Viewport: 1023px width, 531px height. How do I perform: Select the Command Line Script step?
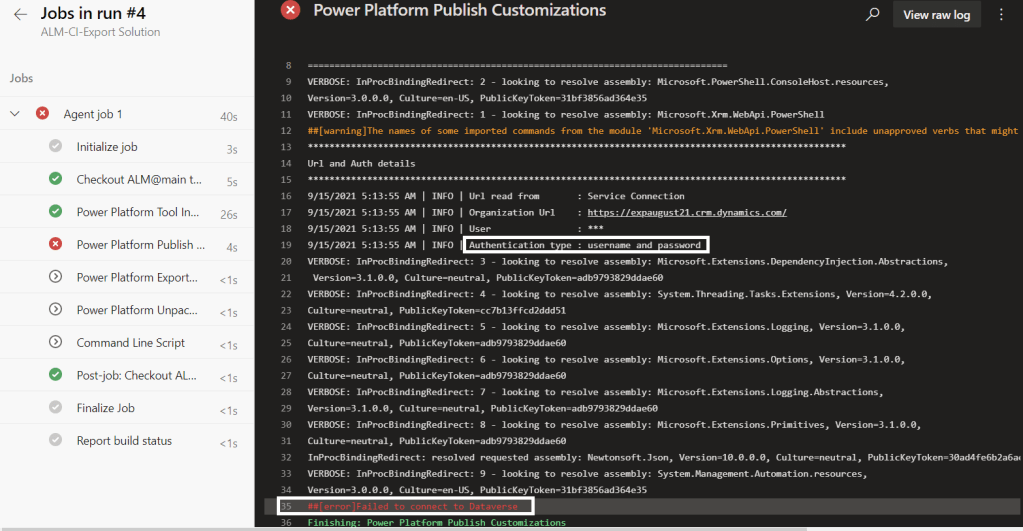(130, 343)
